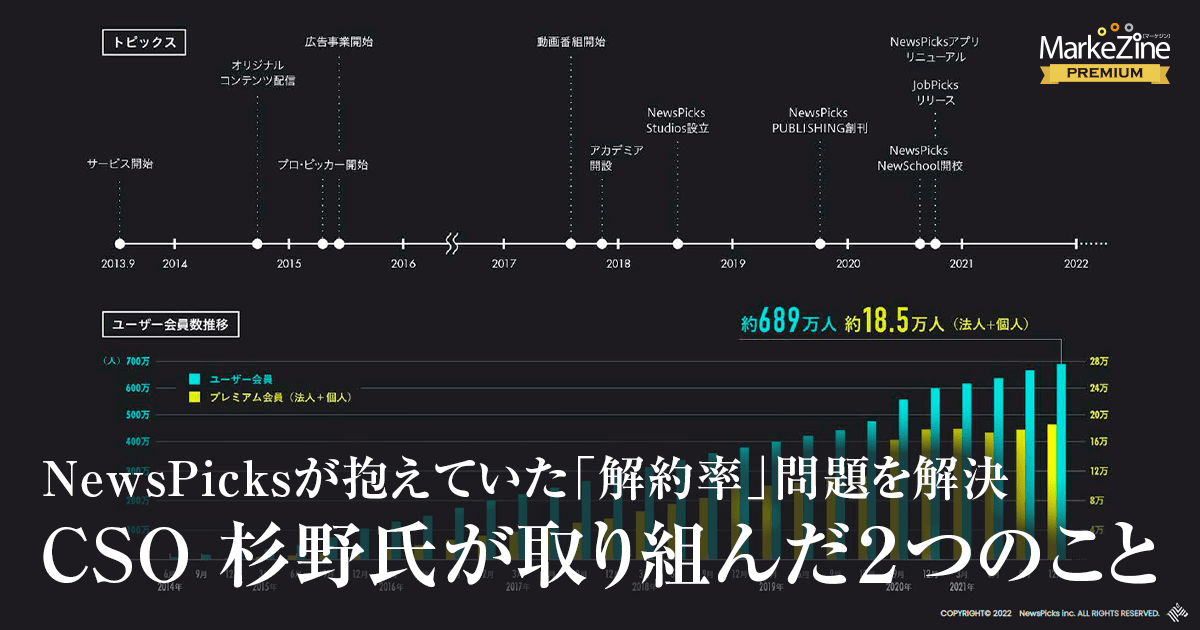Viewport: 1200px width, 630px height.
Task: Click the timeline dot for NewsPicks Studios設立
Action: [x=678, y=243]
